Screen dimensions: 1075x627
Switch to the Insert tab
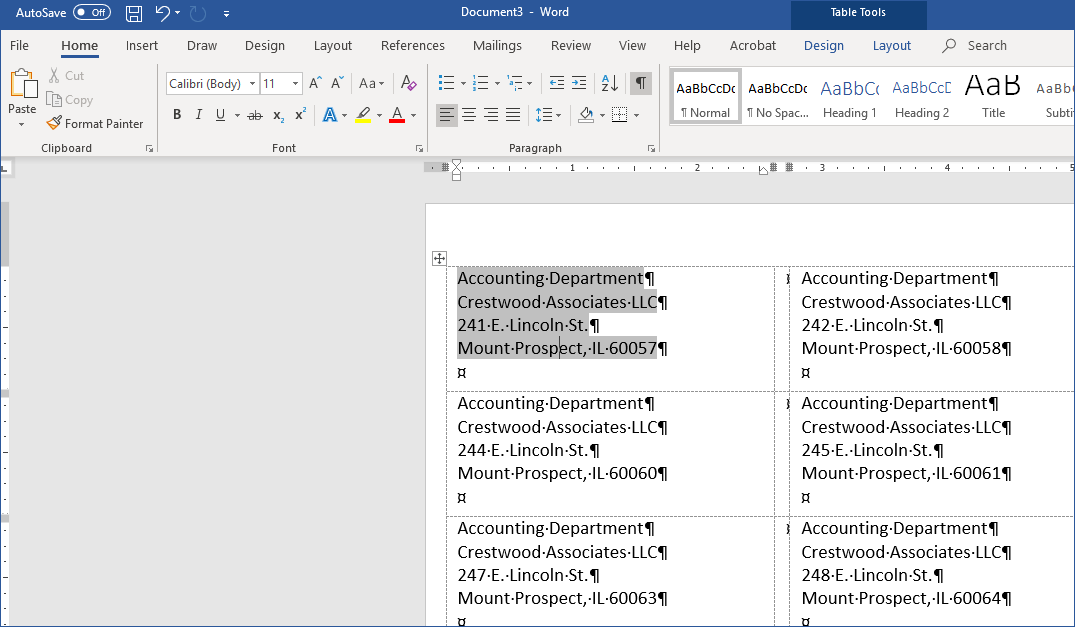pyautogui.click(x=142, y=45)
